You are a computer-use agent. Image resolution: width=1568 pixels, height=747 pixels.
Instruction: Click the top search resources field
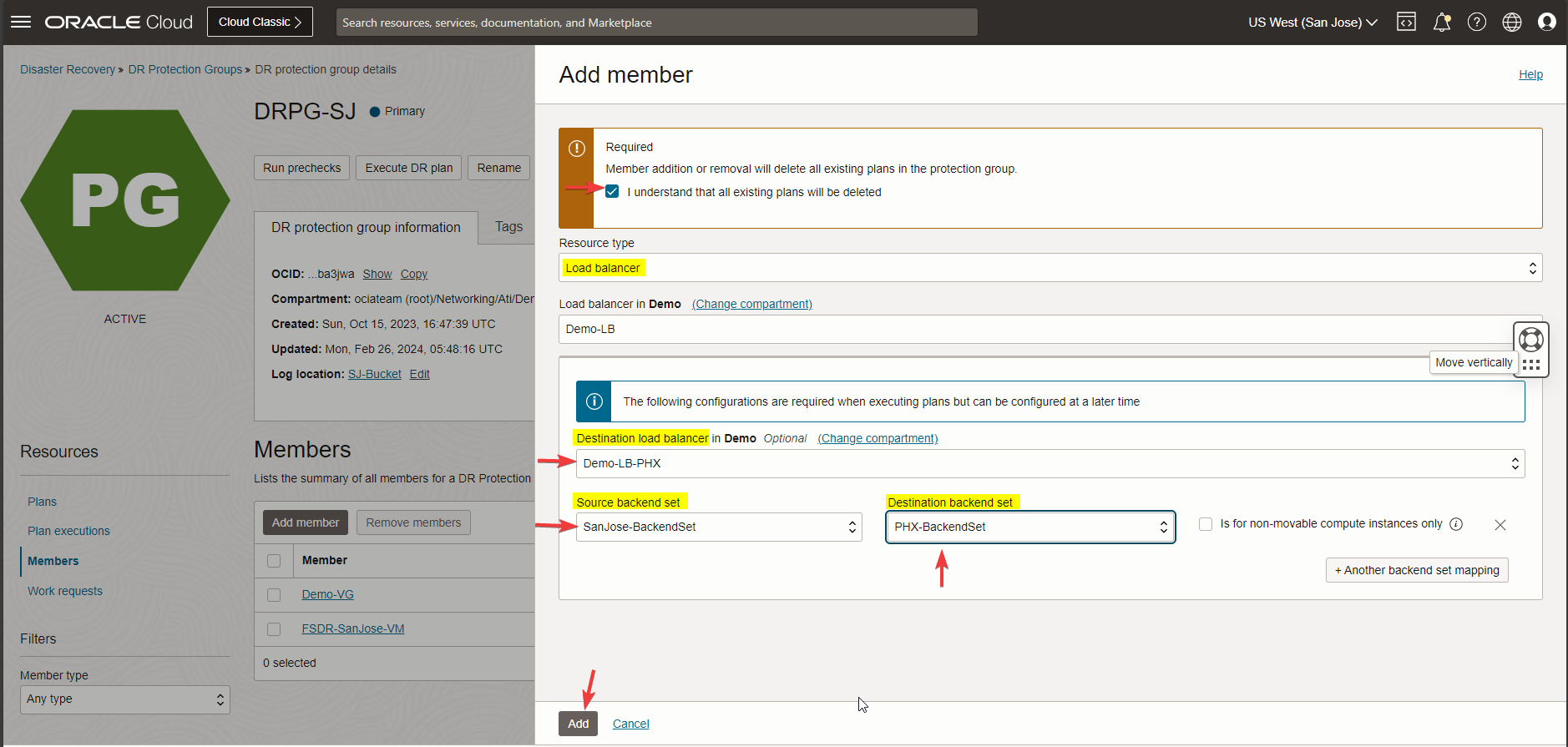point(656,23)
